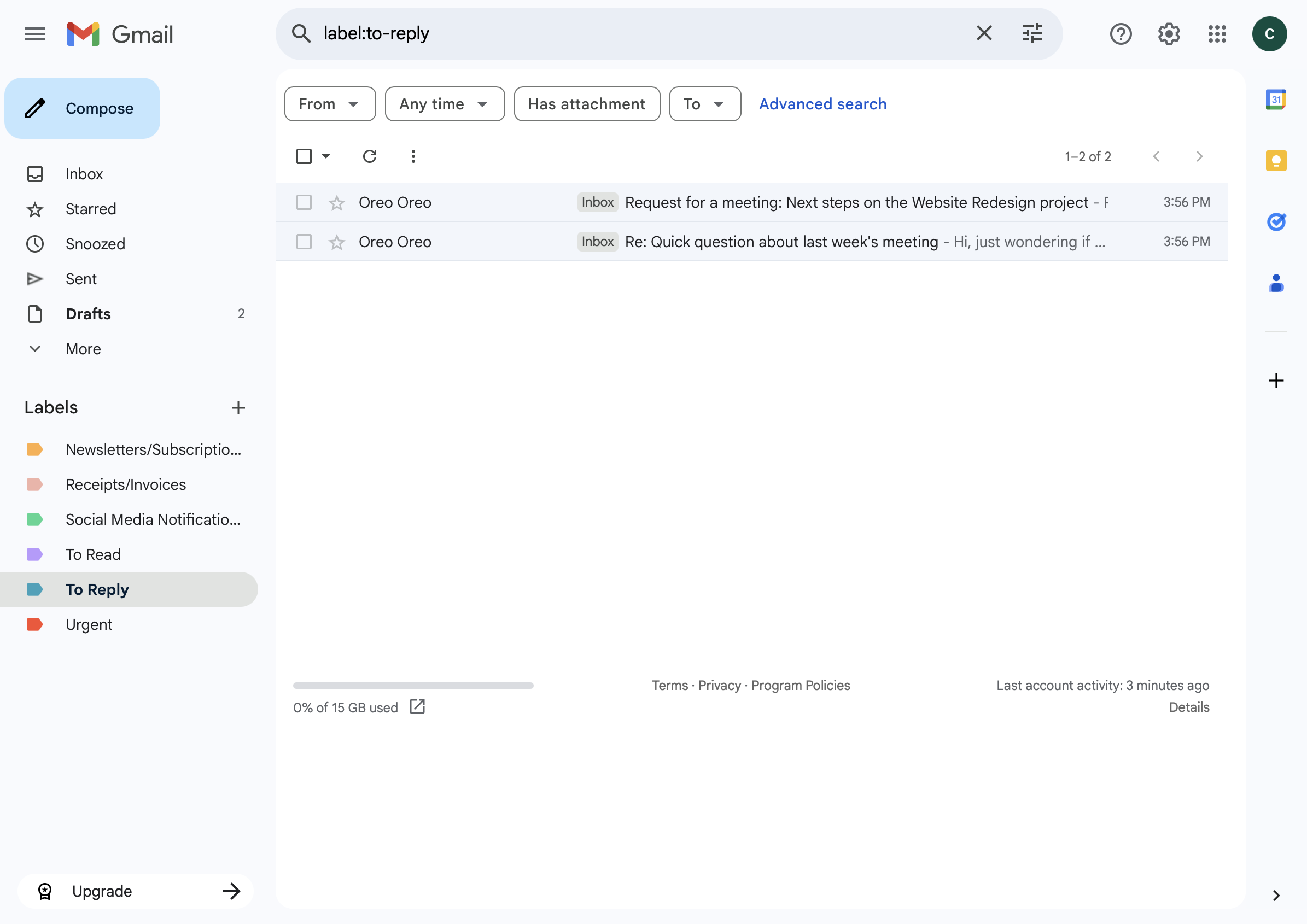Screen dimensions: 1307x924
Task: Open Google Calendar side panel icon
Action: pyautogui.click(x=1276, y=100)
